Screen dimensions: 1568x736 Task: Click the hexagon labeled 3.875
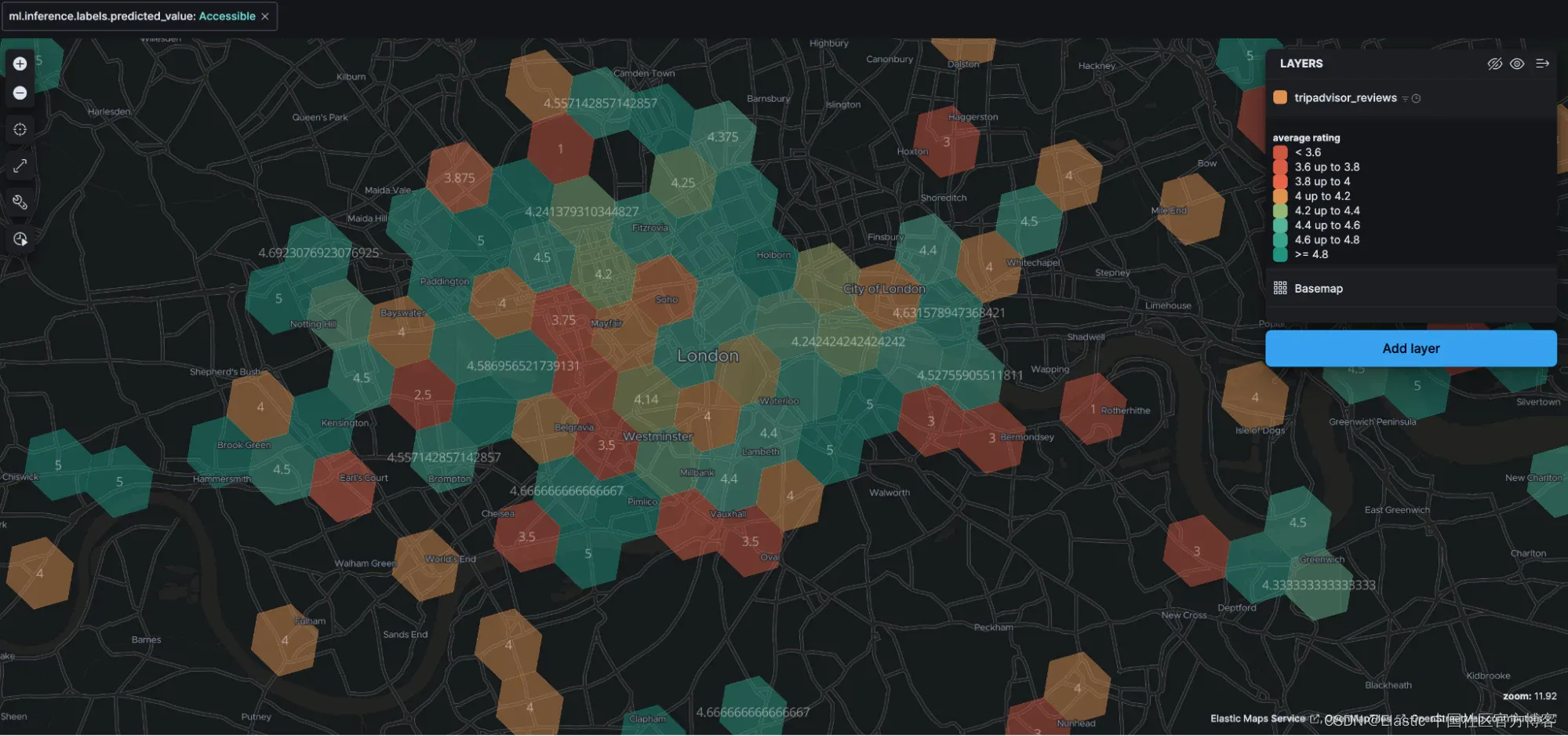coord(459,178)
